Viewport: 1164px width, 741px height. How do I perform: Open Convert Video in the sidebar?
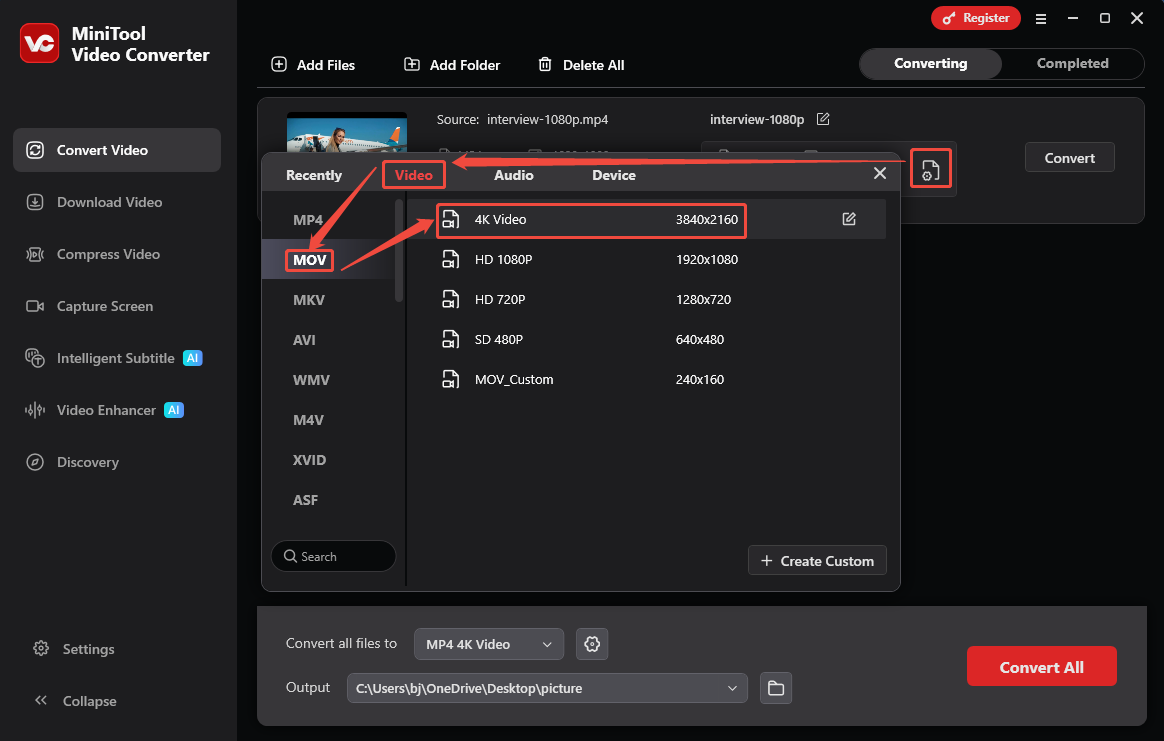tap(117, 150)
